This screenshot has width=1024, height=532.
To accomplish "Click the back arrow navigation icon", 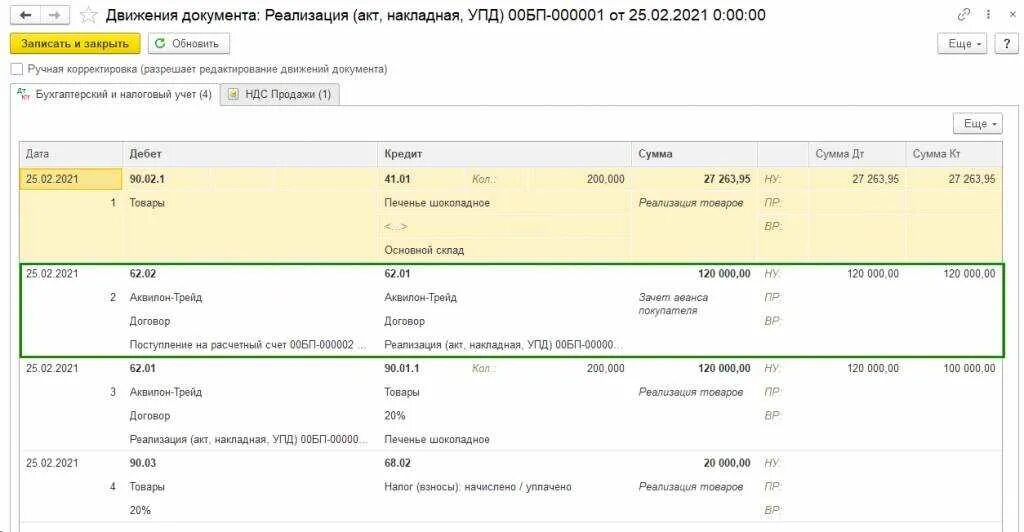I will click(x=25, y=15).
